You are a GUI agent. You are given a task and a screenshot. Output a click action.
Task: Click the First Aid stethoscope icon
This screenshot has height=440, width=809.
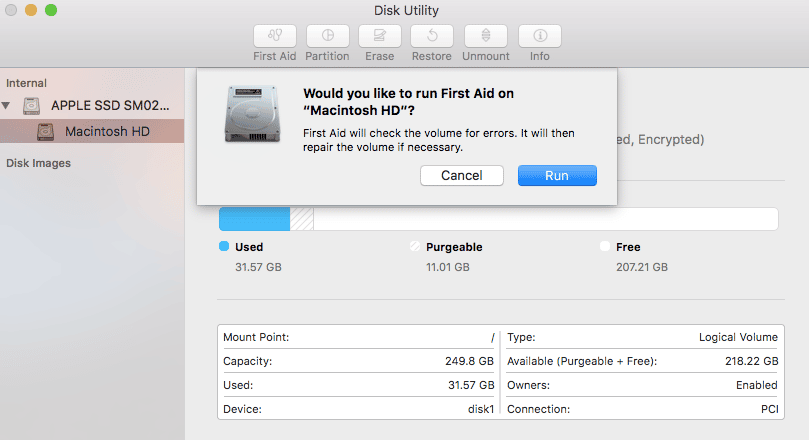(x=274, y=36)
